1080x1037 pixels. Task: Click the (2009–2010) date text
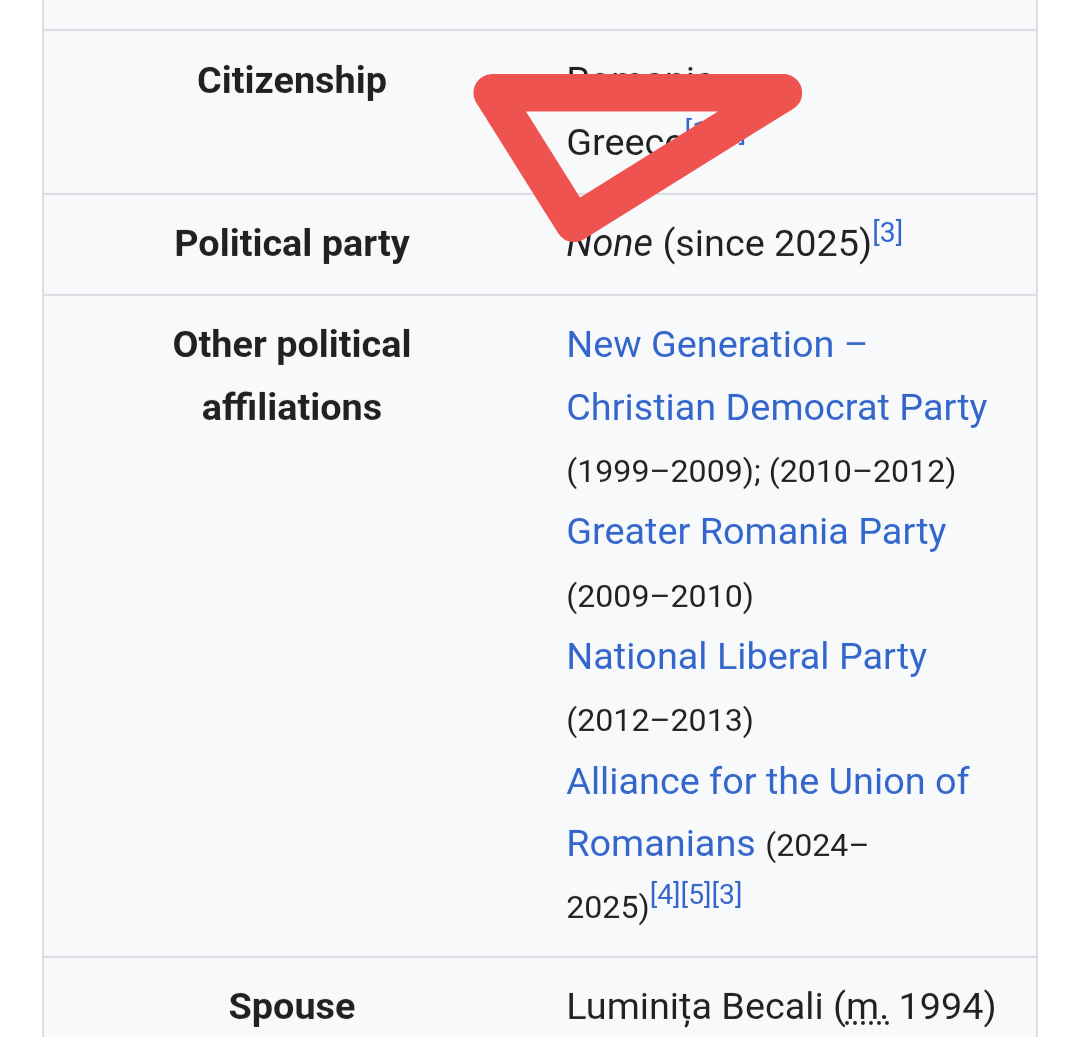(660, 596)
